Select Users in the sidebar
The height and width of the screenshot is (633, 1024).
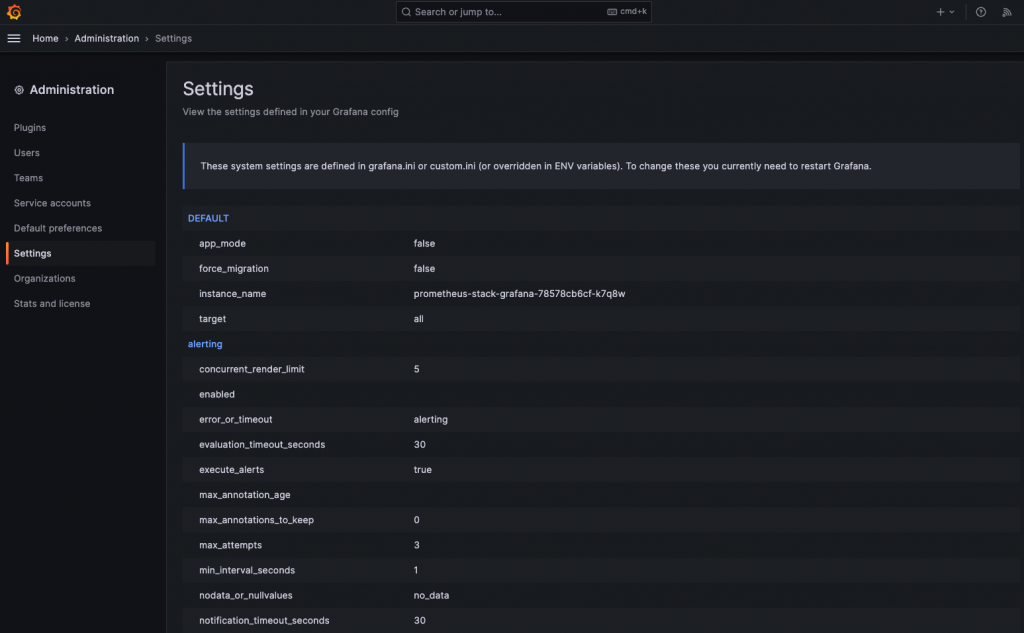(27, 153)
